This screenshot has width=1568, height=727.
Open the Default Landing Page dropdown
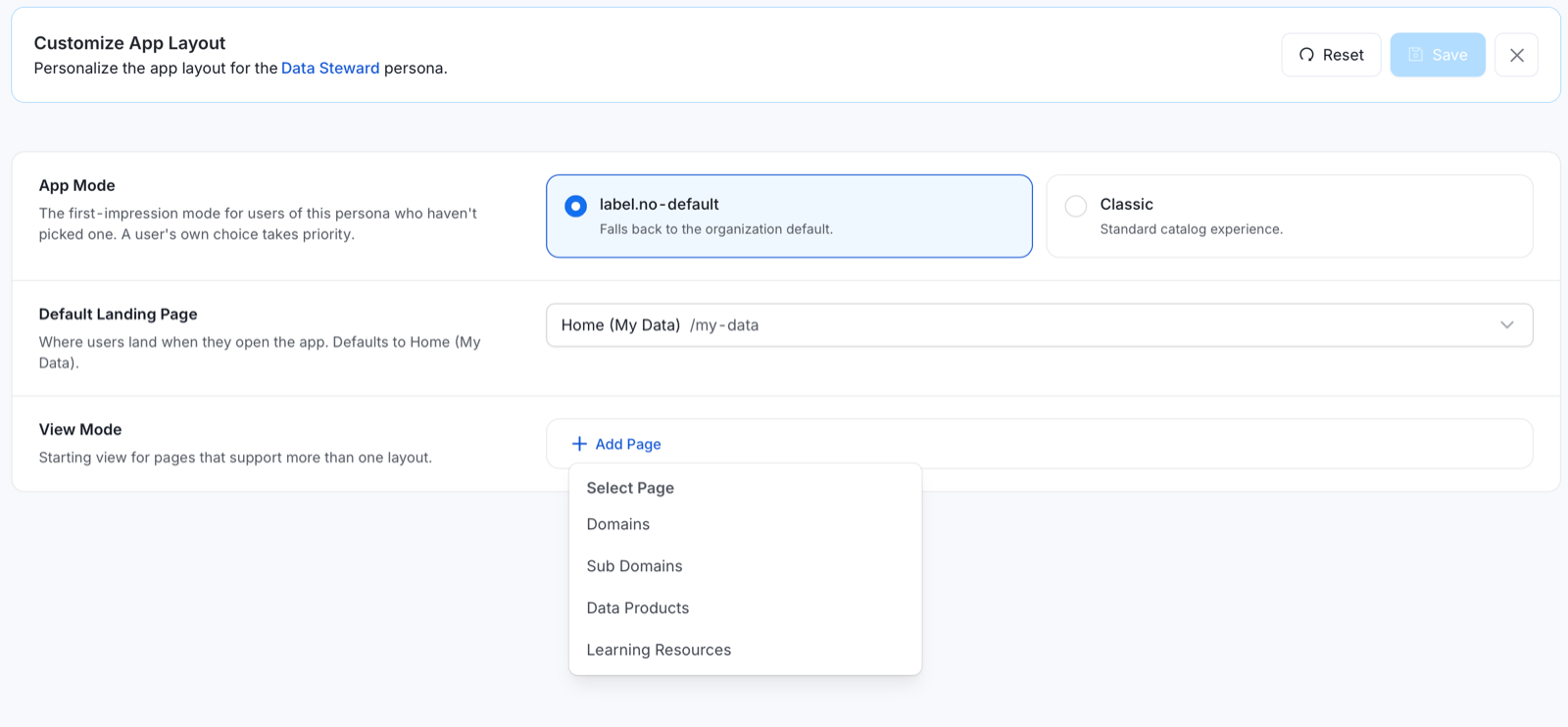(x=1039, y=325)
